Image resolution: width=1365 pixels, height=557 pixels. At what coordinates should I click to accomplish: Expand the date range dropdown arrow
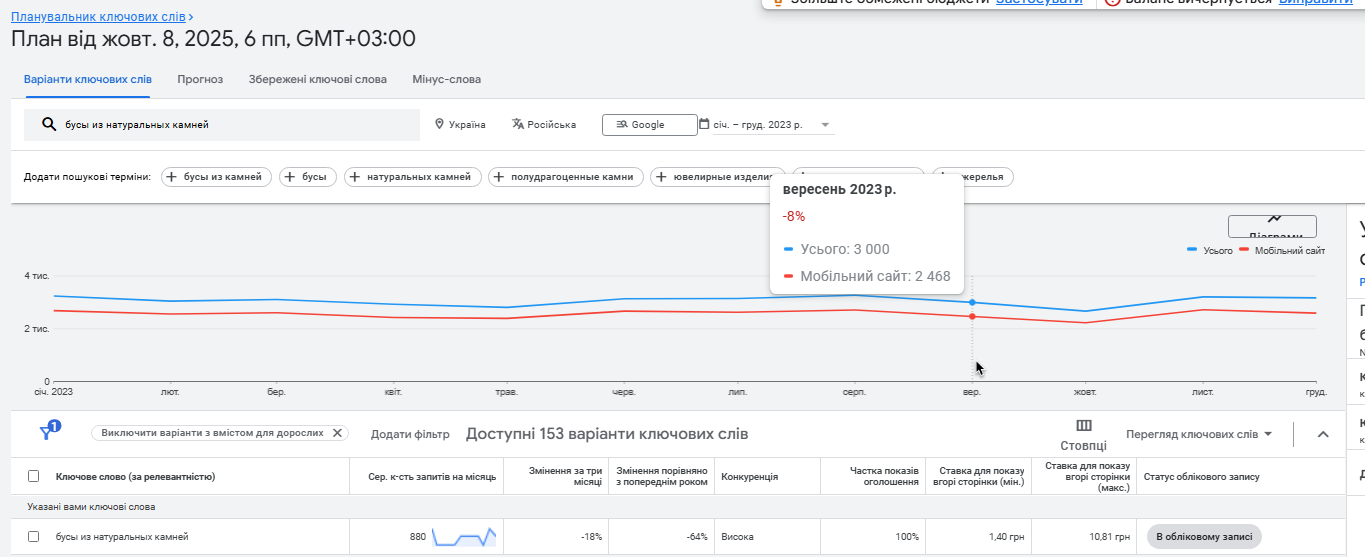click(x=825, y=125)
